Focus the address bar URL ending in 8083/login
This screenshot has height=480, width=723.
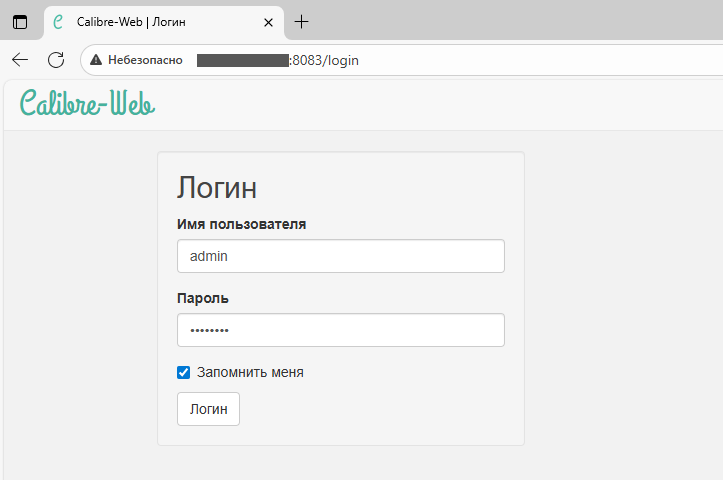click(400, 60)
